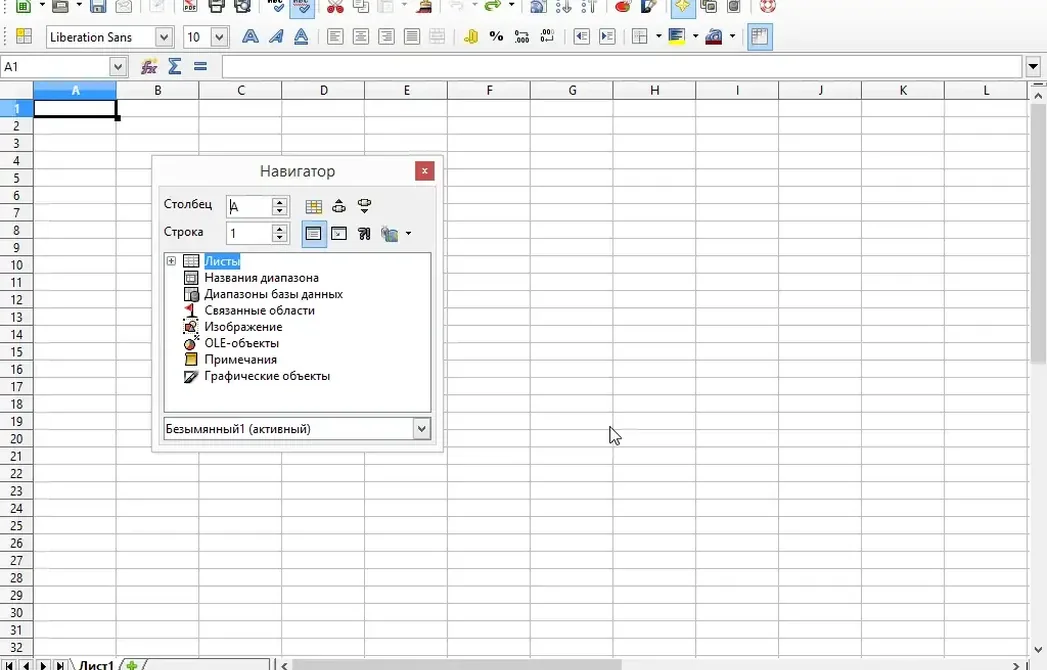The height and width of the screenshot is (670, 1047).
Task: Run the Spelling check icon
Action: (276, 7)
